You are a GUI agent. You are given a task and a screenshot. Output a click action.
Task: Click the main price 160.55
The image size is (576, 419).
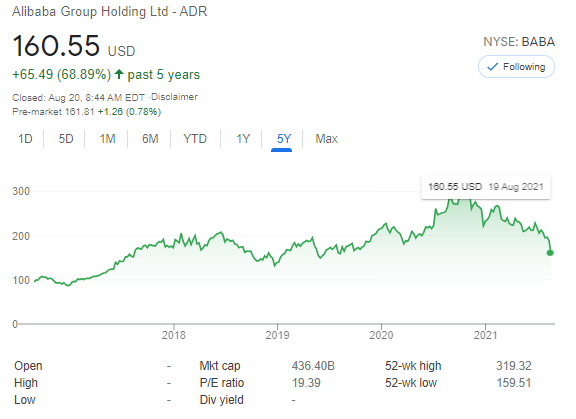pyautogui.click(x=56, y=46)
